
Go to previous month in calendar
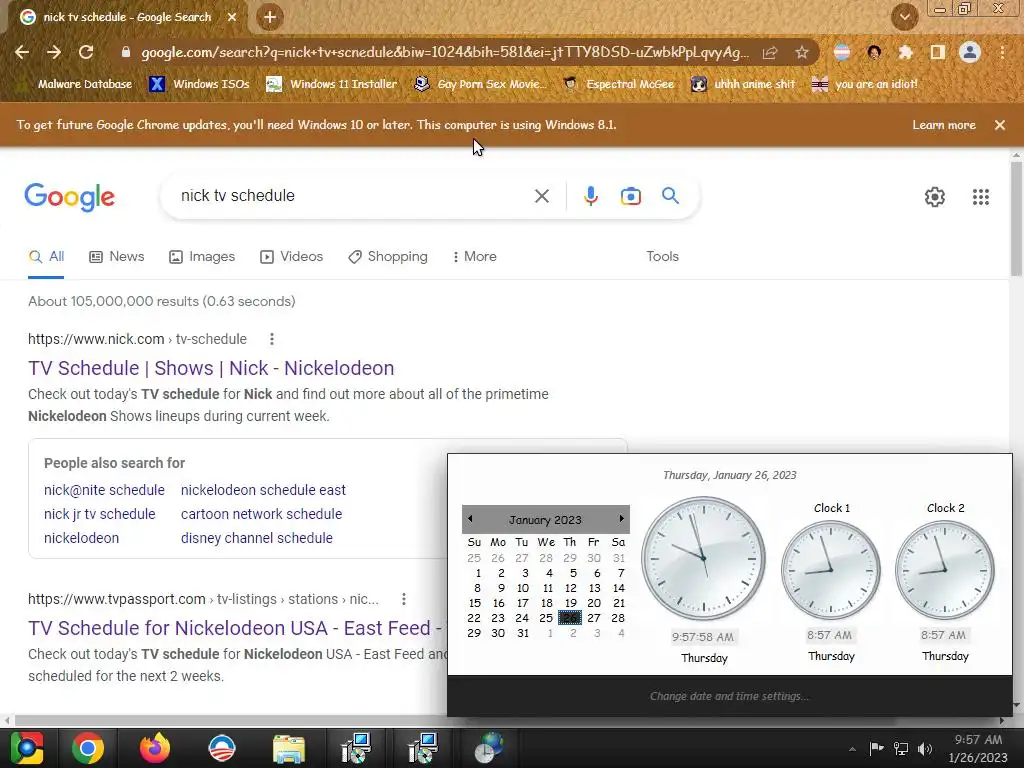coord(470,519)
